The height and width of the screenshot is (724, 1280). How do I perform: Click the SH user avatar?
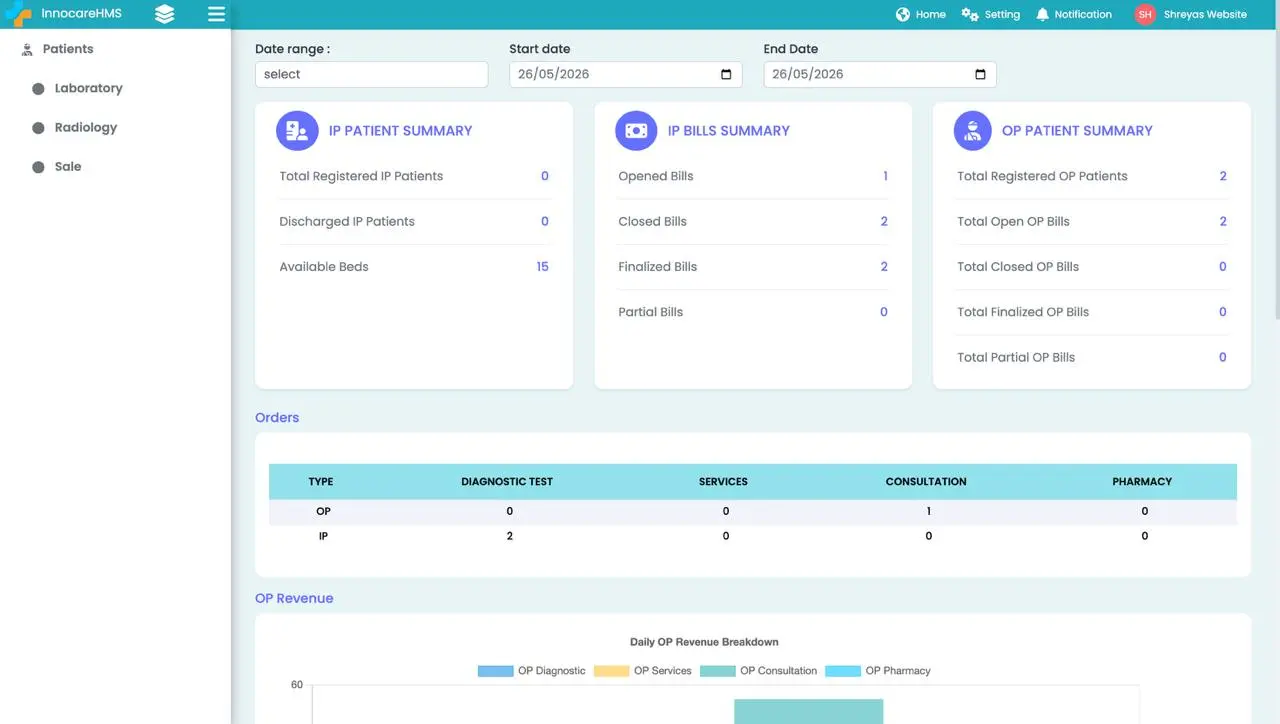pyautogui.click(x=1145, y=14)
